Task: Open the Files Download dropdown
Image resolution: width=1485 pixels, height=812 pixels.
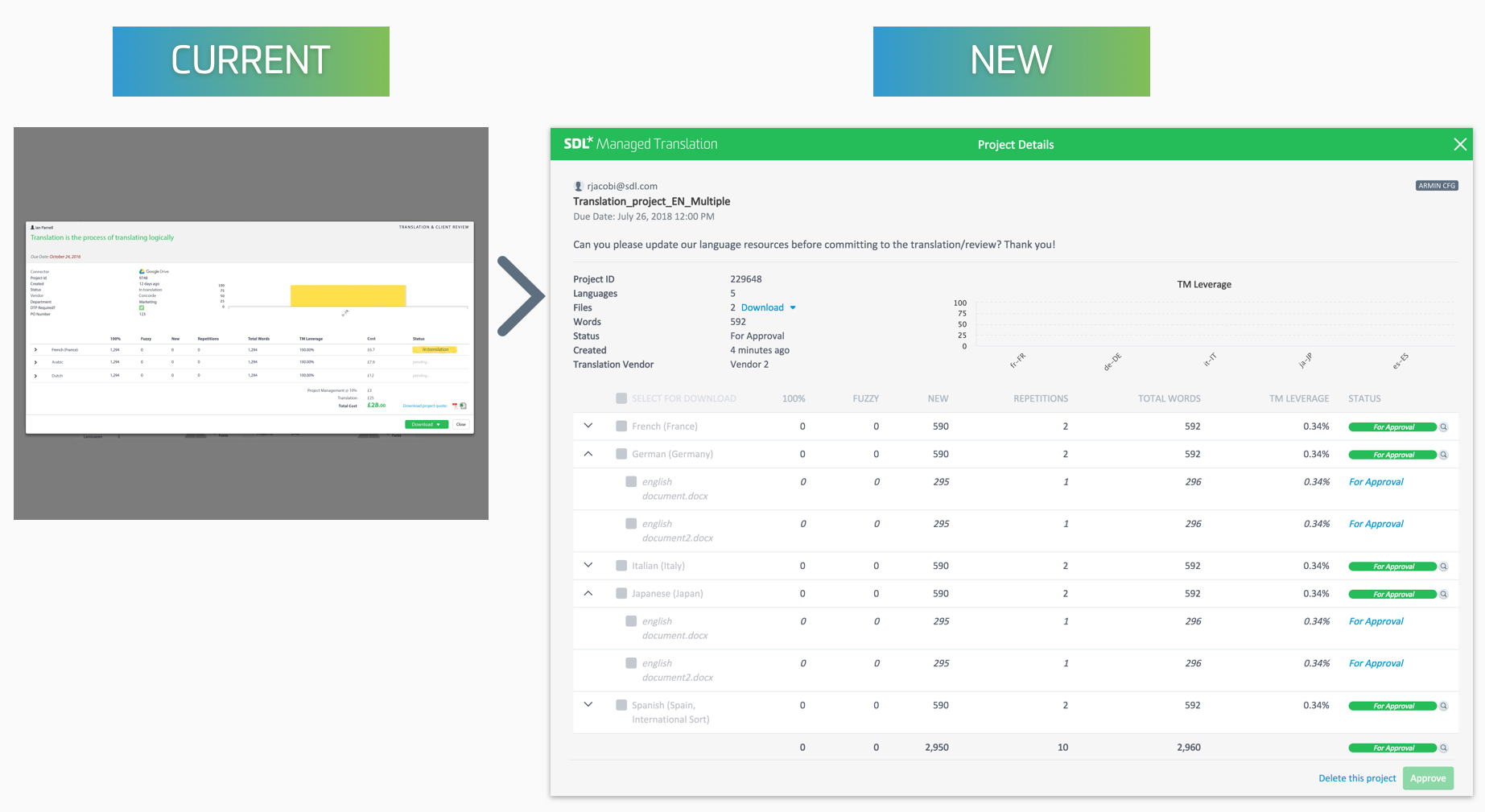Action: click(x=768, y=307)
